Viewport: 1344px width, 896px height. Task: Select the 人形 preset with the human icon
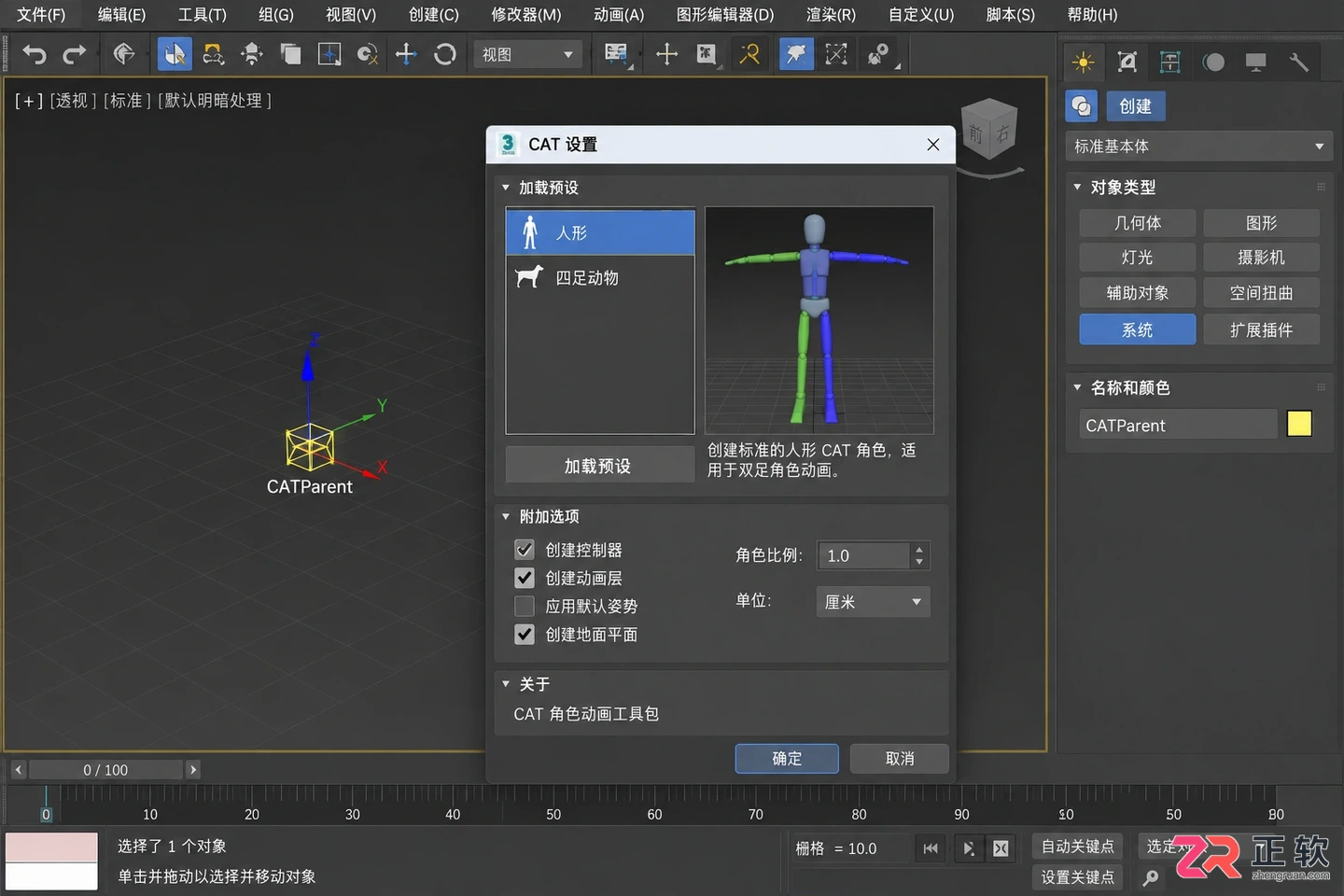600,232
